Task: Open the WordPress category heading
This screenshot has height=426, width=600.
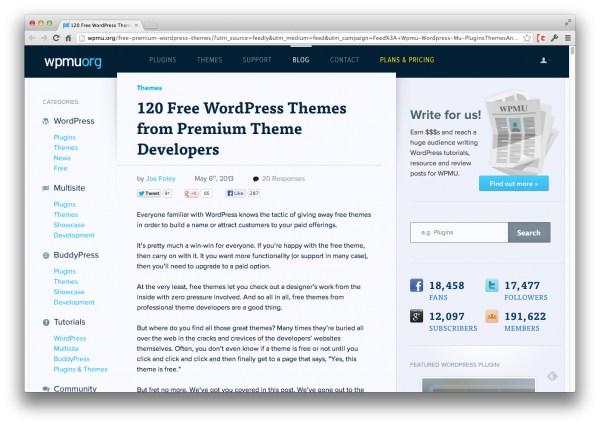Action: point(74,121)
